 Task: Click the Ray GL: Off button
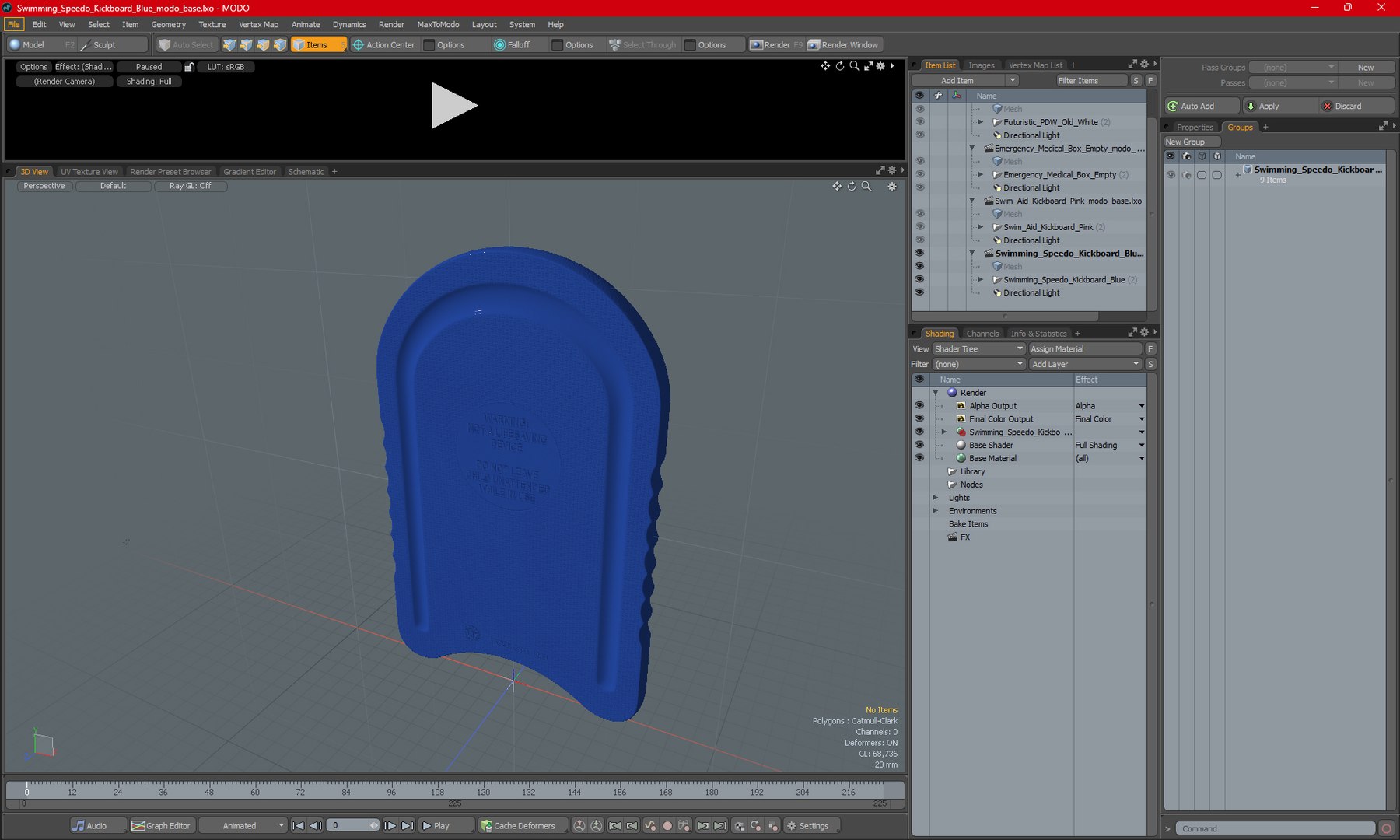click(191, 186)
